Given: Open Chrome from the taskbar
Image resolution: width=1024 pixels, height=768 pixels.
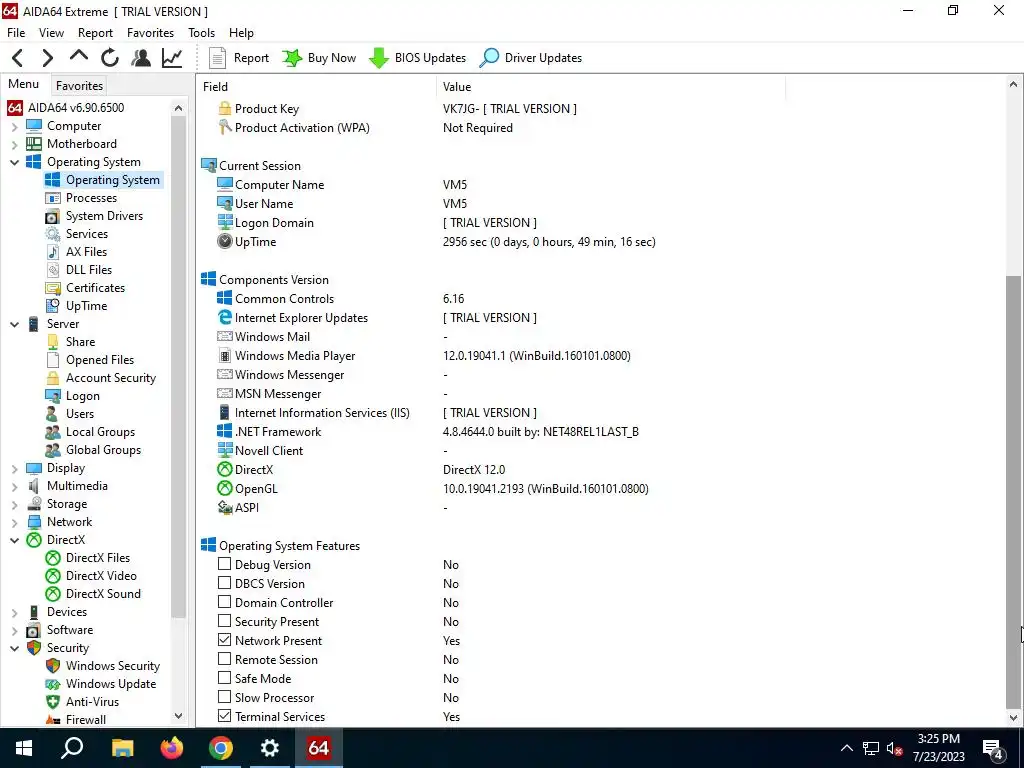Looking at the screenshot, I should click(x=221, y=748).
